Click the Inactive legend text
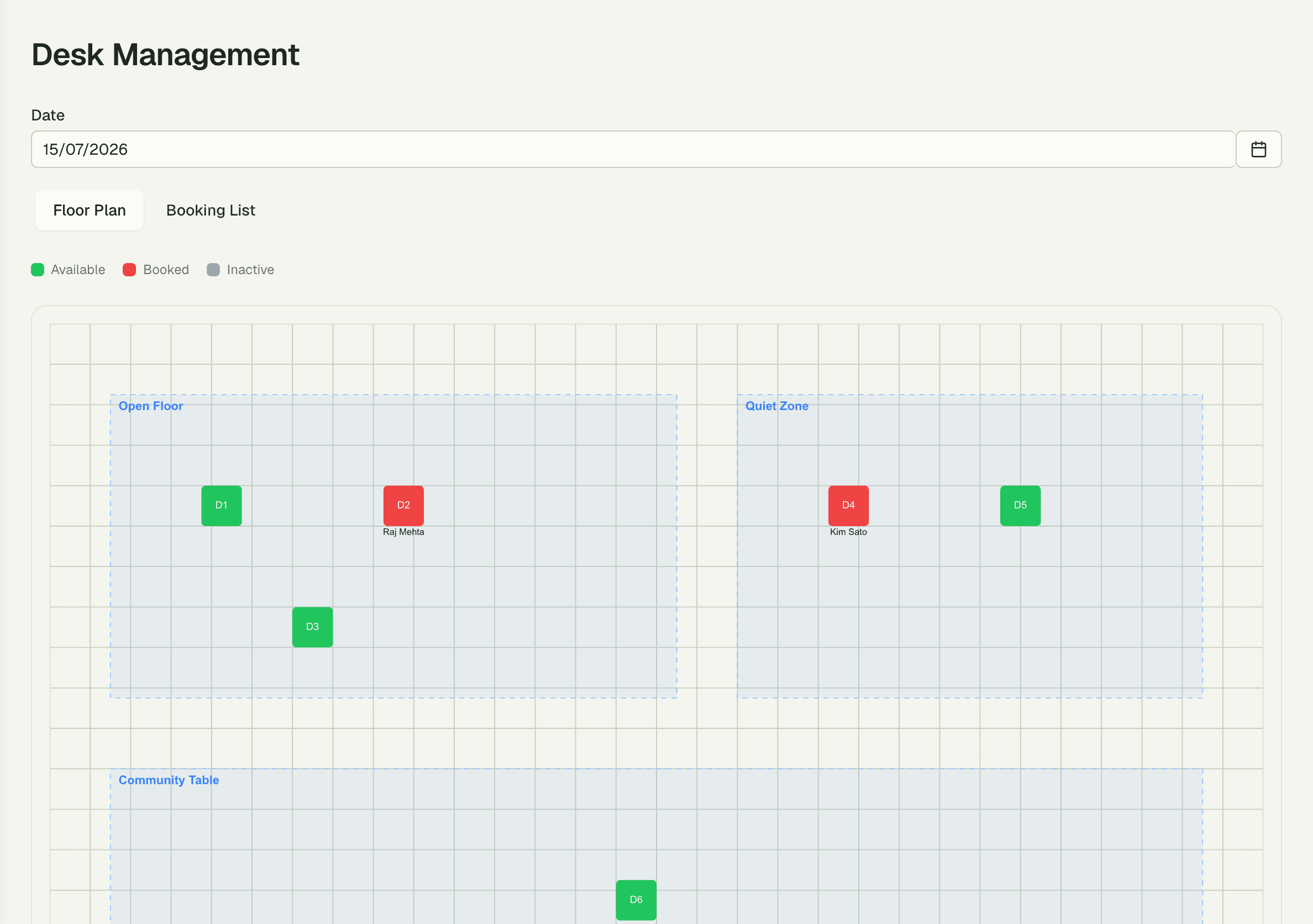 [250, 270]
